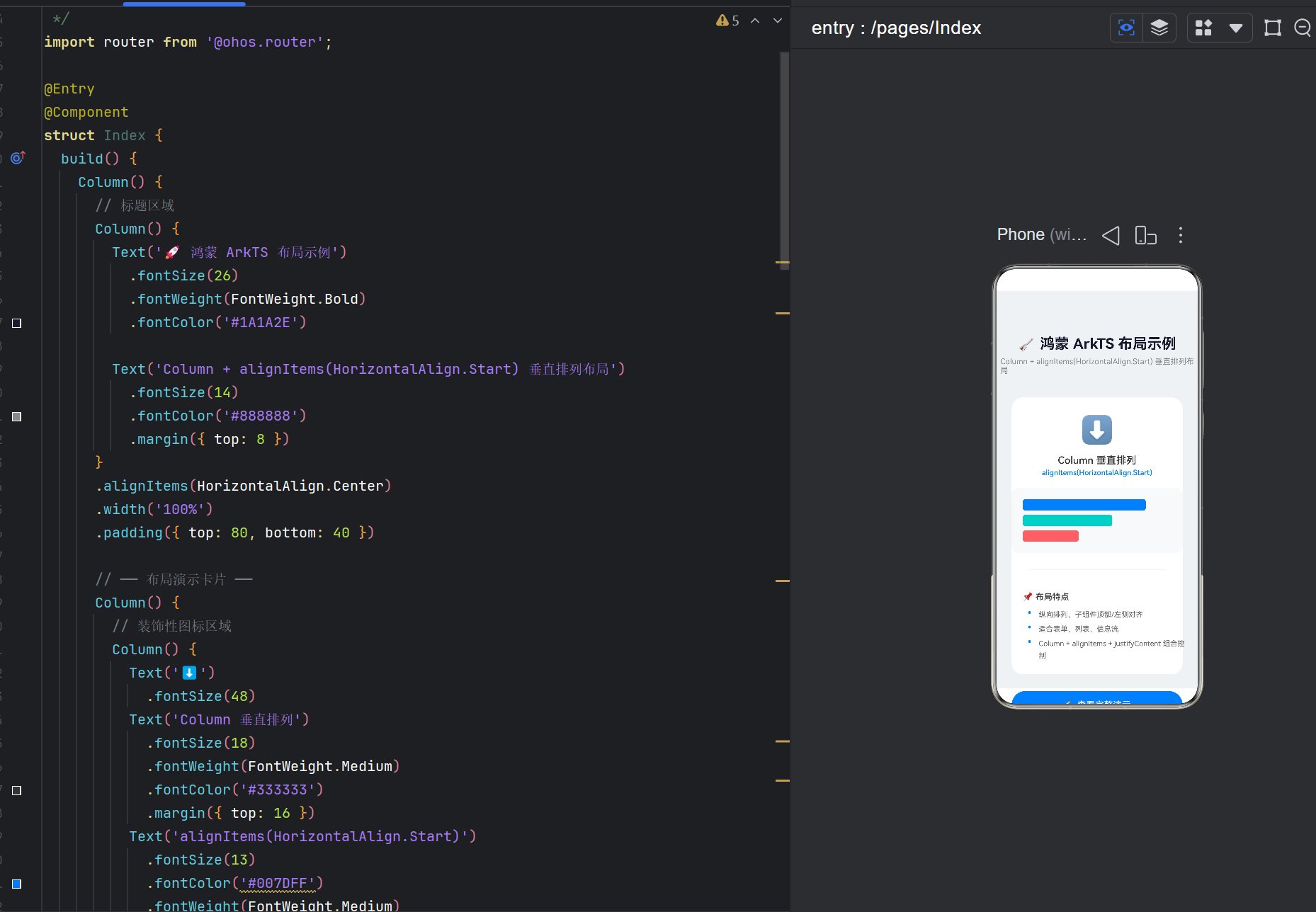Click the '装饰性图标区域' comment line
The image size is (1316, 912).
[172, 626]
